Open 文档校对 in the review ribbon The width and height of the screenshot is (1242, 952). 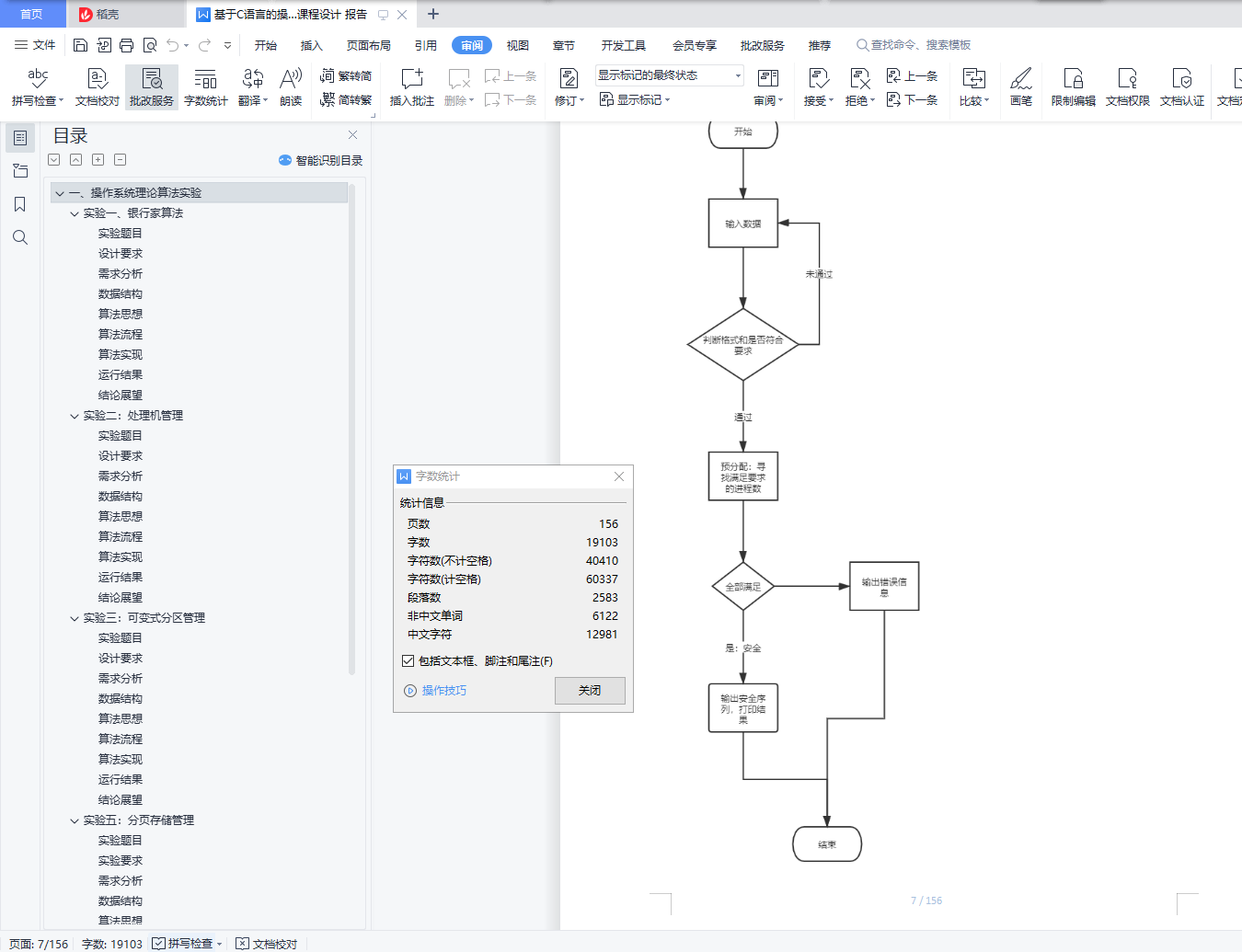[x=98, y=87]
